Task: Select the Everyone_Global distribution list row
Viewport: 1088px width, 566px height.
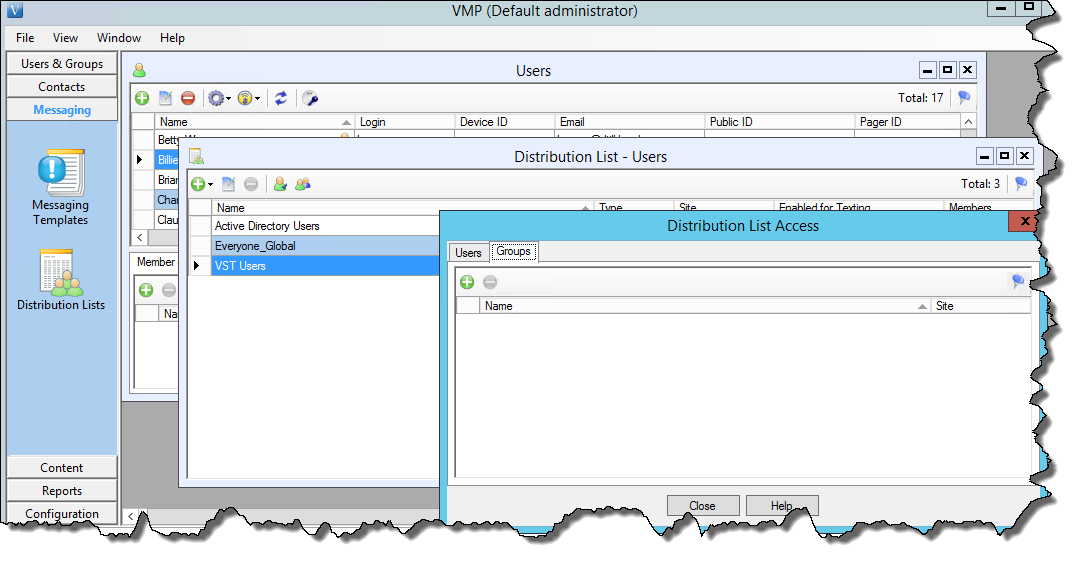Action: coord(255,246)
